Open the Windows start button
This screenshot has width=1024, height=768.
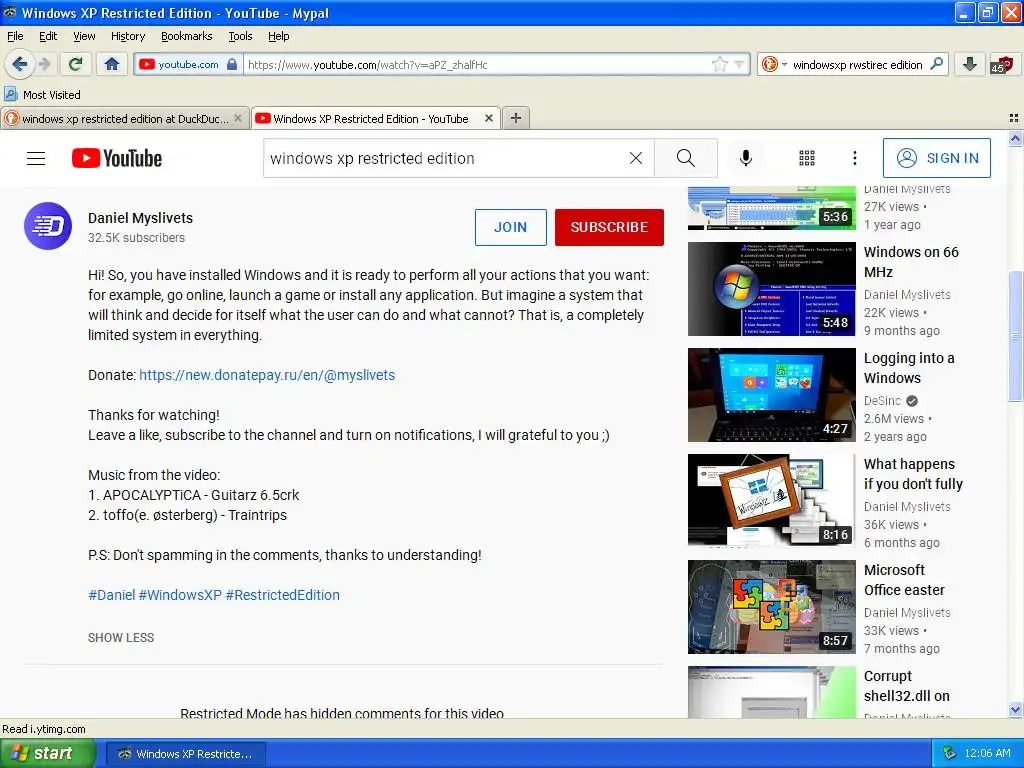click(48, 753)
